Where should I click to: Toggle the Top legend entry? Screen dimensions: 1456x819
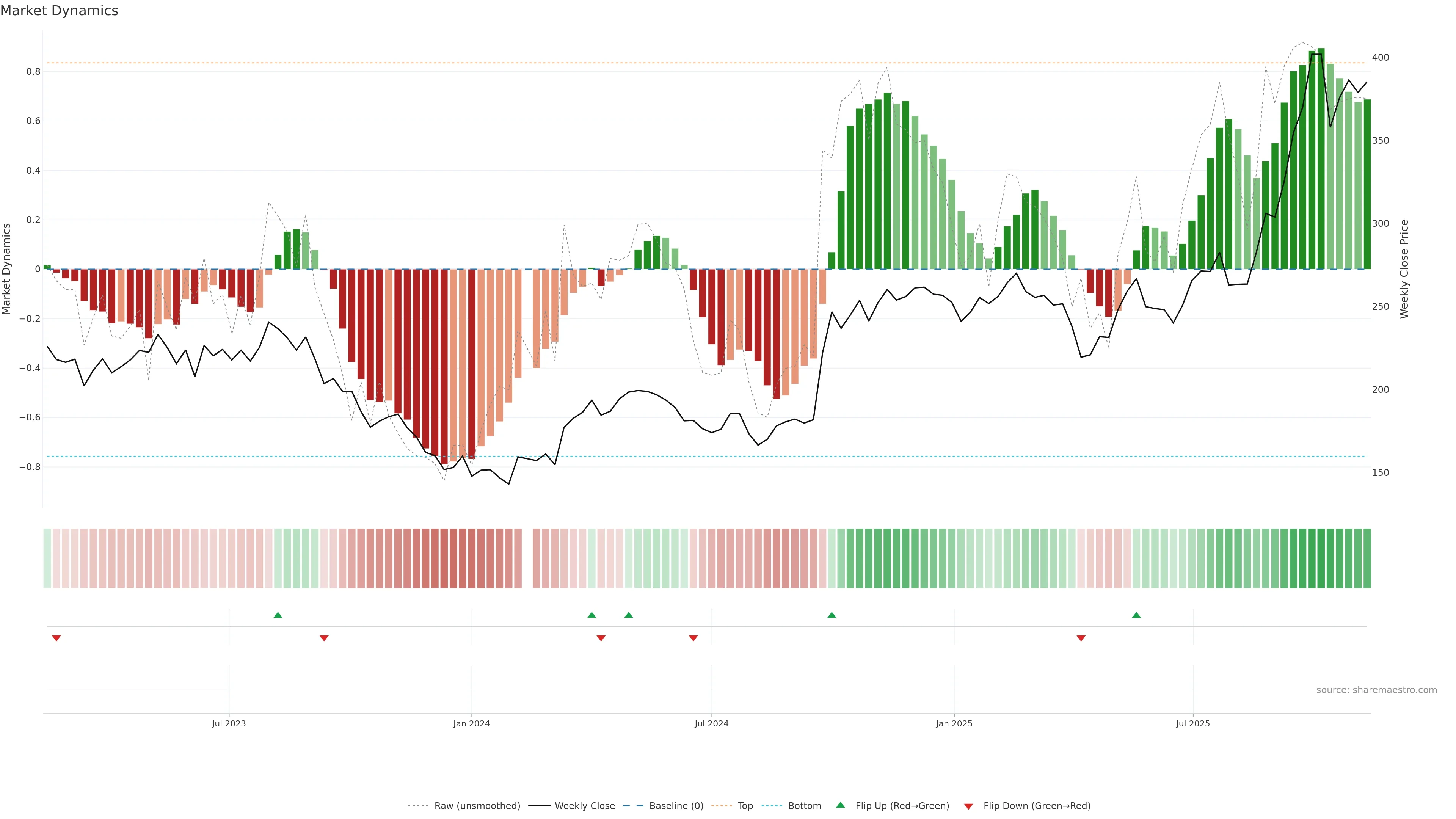click(745, 805)
